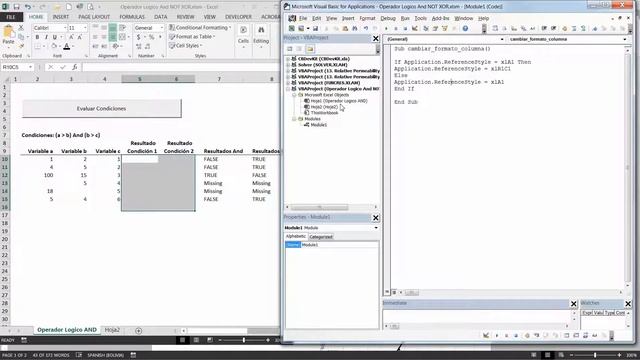Save the project from the VBA toolbar
The width and height of the screenshot is (640, 360).
pos(315,29)
